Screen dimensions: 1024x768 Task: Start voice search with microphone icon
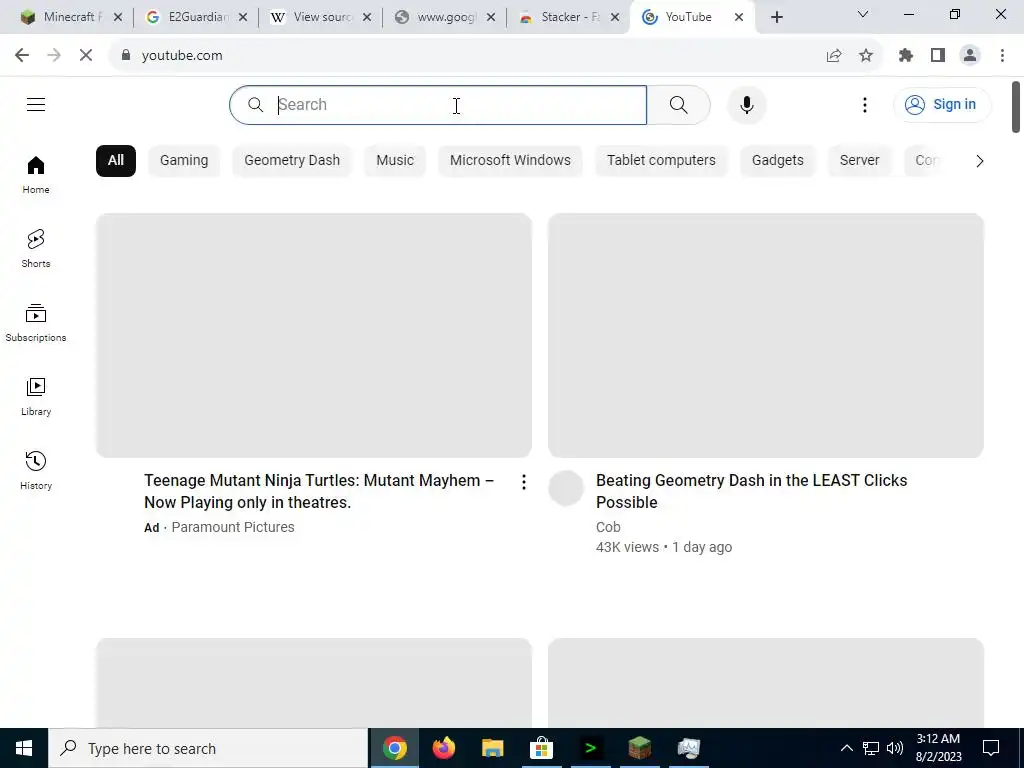(746, 104)
